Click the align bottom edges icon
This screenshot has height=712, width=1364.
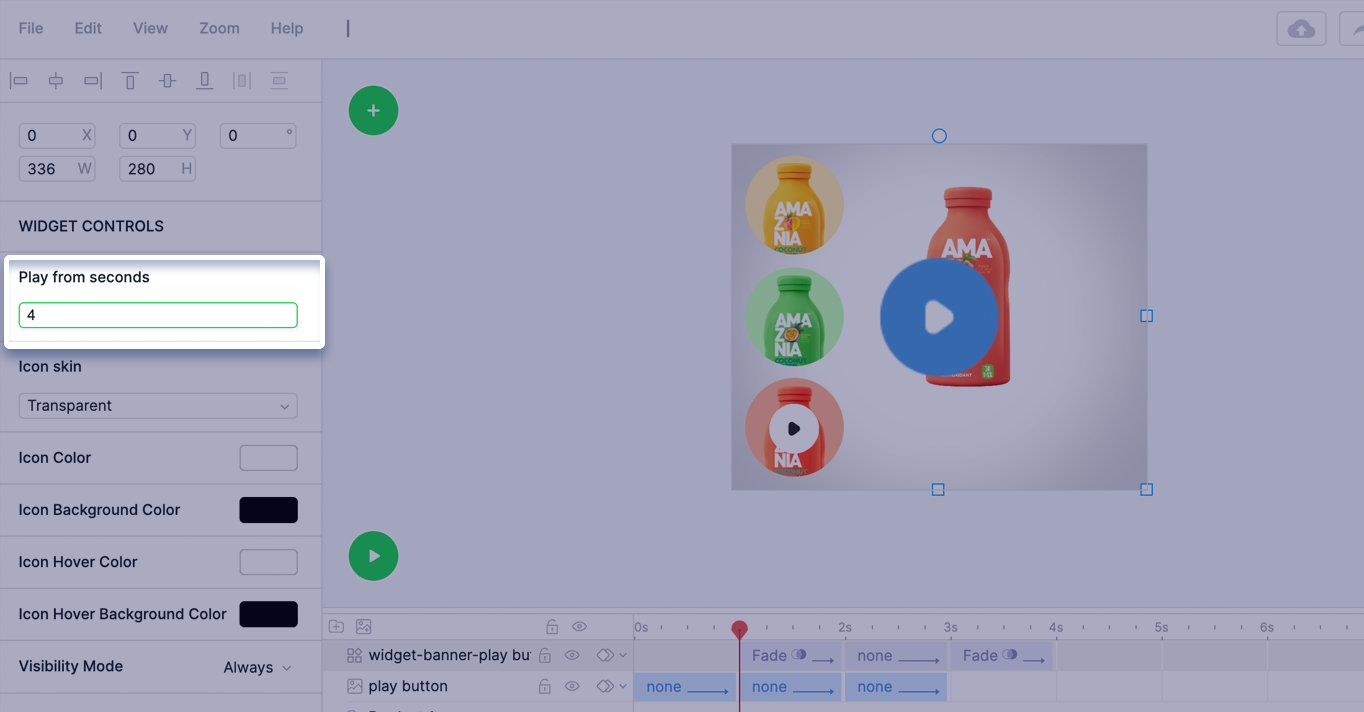point(204,81)
